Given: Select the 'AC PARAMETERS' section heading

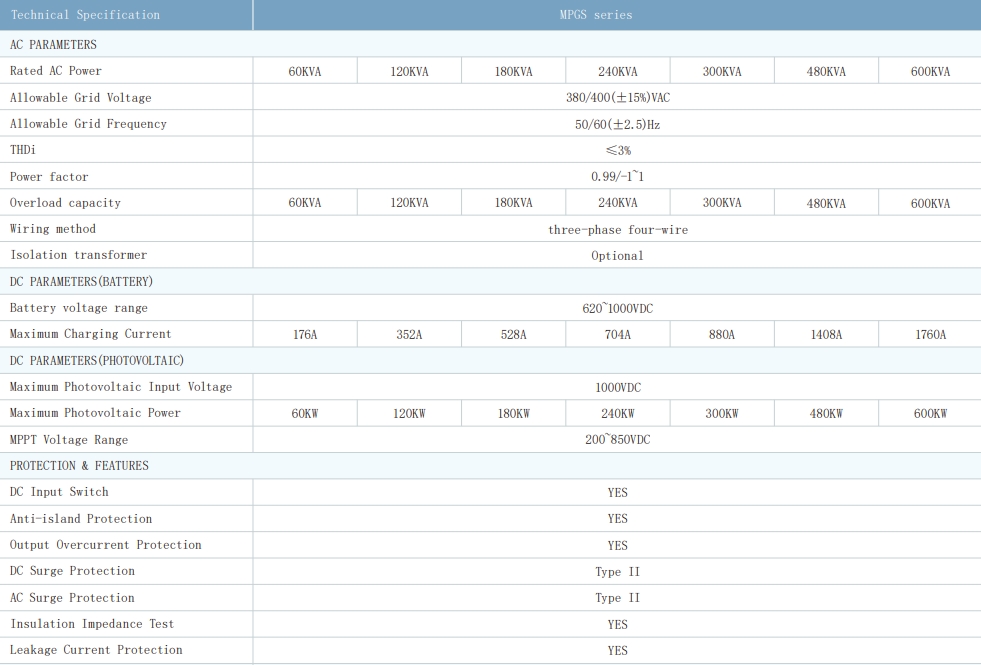Looking at the screenshot, I should [53, 45].
